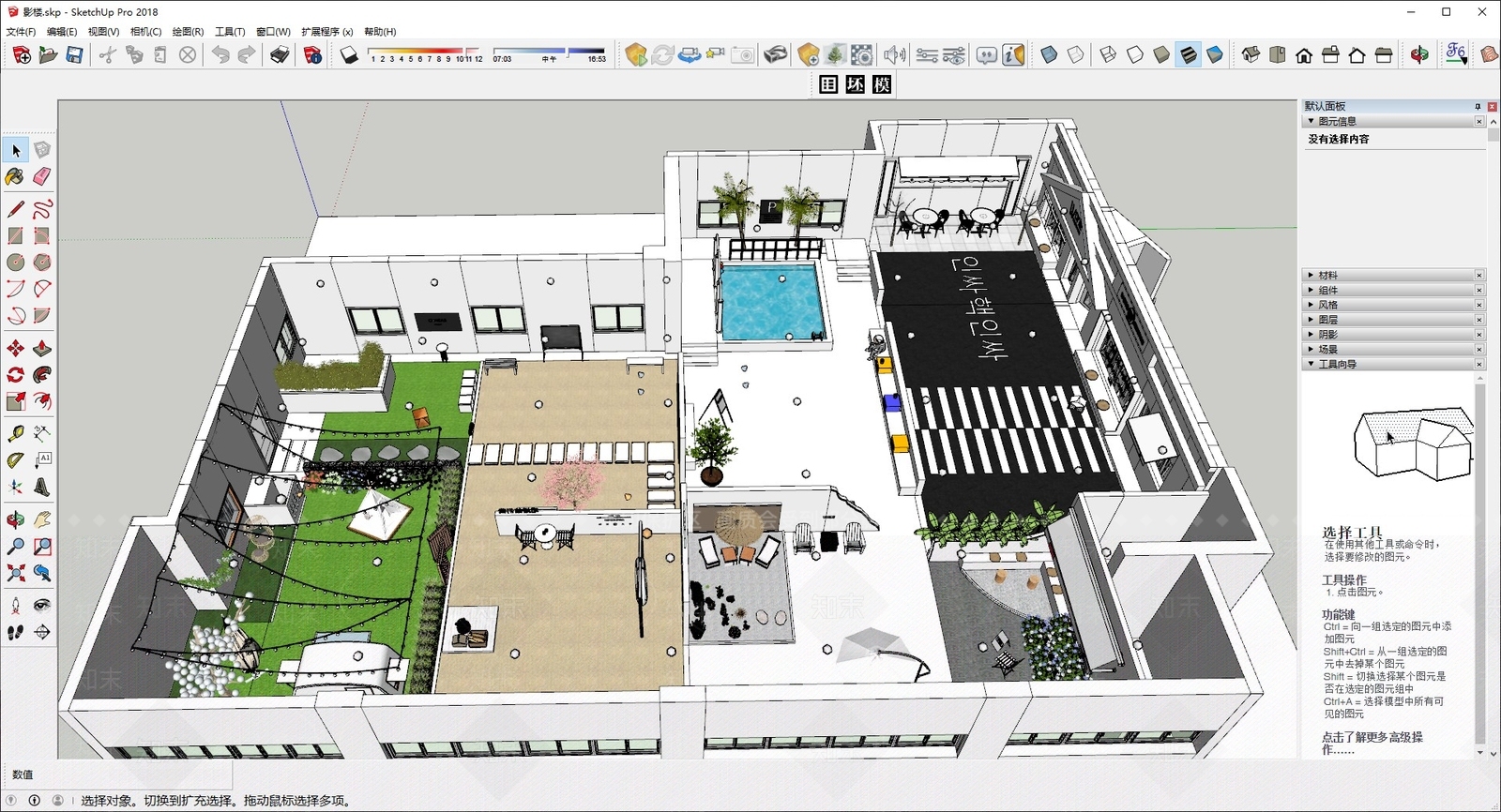Screen dimensions: 1501x812
Task: Choose the Protractor tool
Action: click(x=15, y=459)
